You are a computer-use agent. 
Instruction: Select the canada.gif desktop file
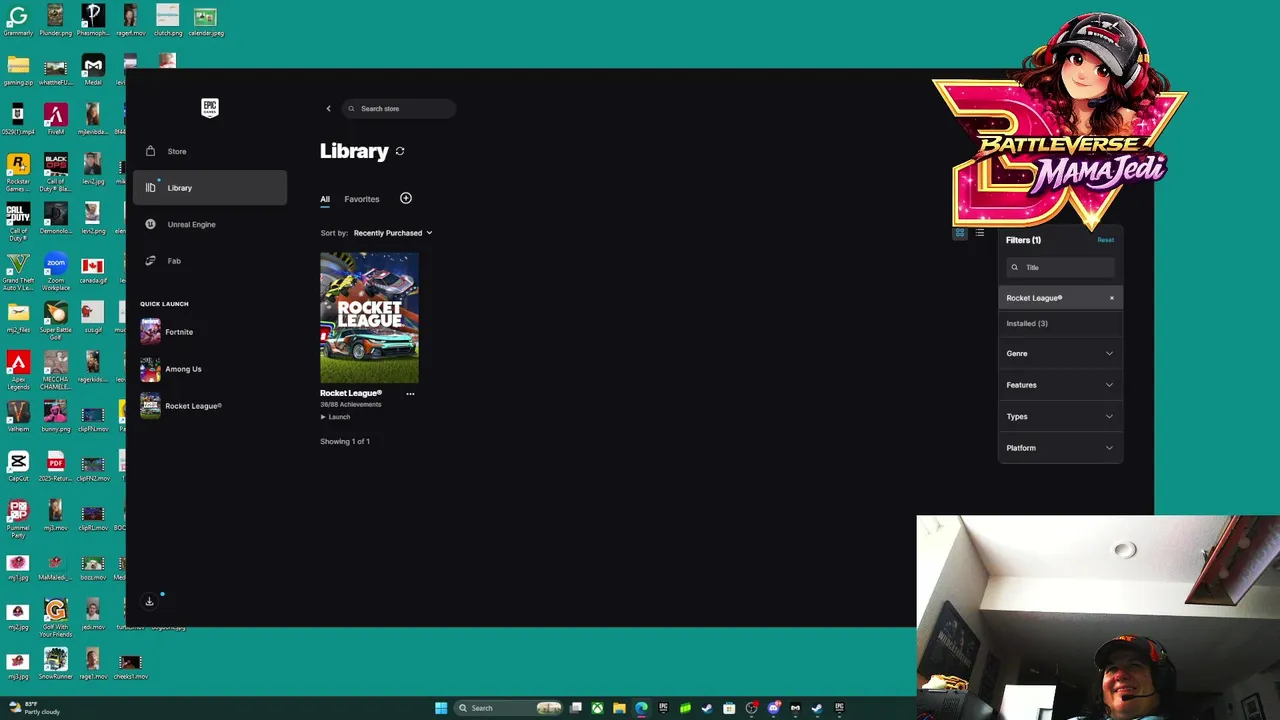pyautogui.click(x=93, y=270)
